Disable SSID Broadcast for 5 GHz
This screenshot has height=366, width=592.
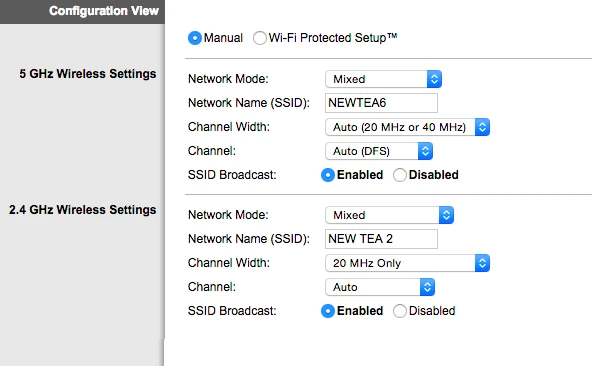coord(400,175)
